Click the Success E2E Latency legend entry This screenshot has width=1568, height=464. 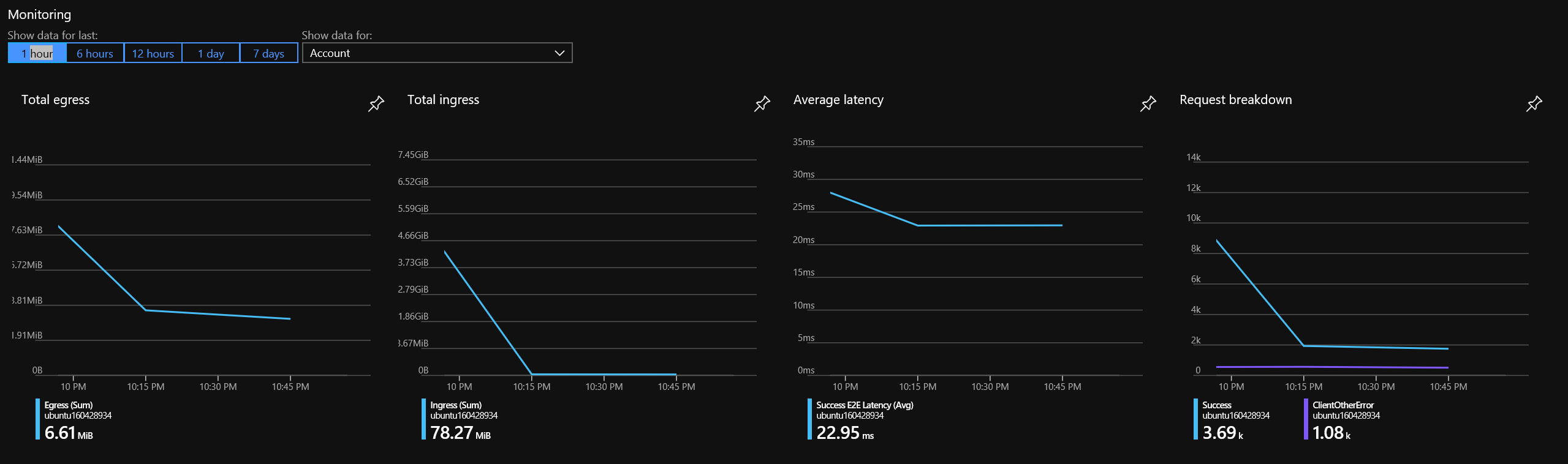(864, 405)
